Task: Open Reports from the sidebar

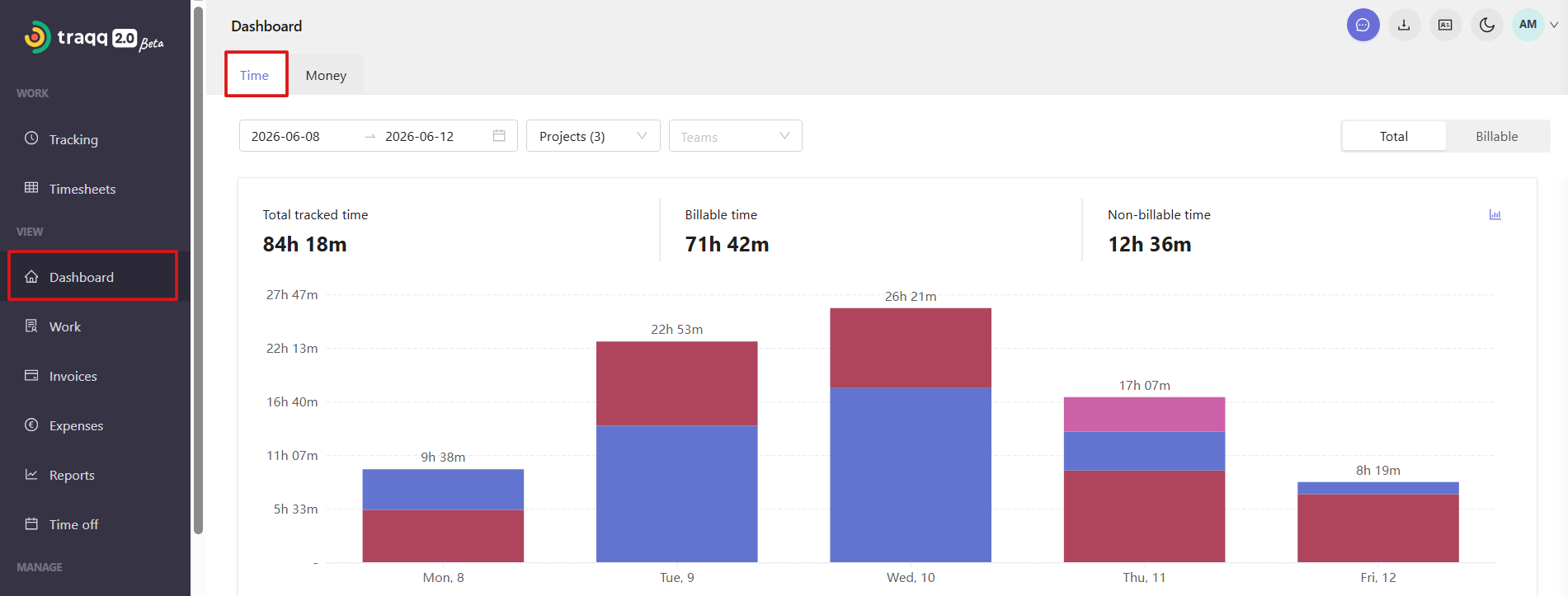Action: pos(72,475)
